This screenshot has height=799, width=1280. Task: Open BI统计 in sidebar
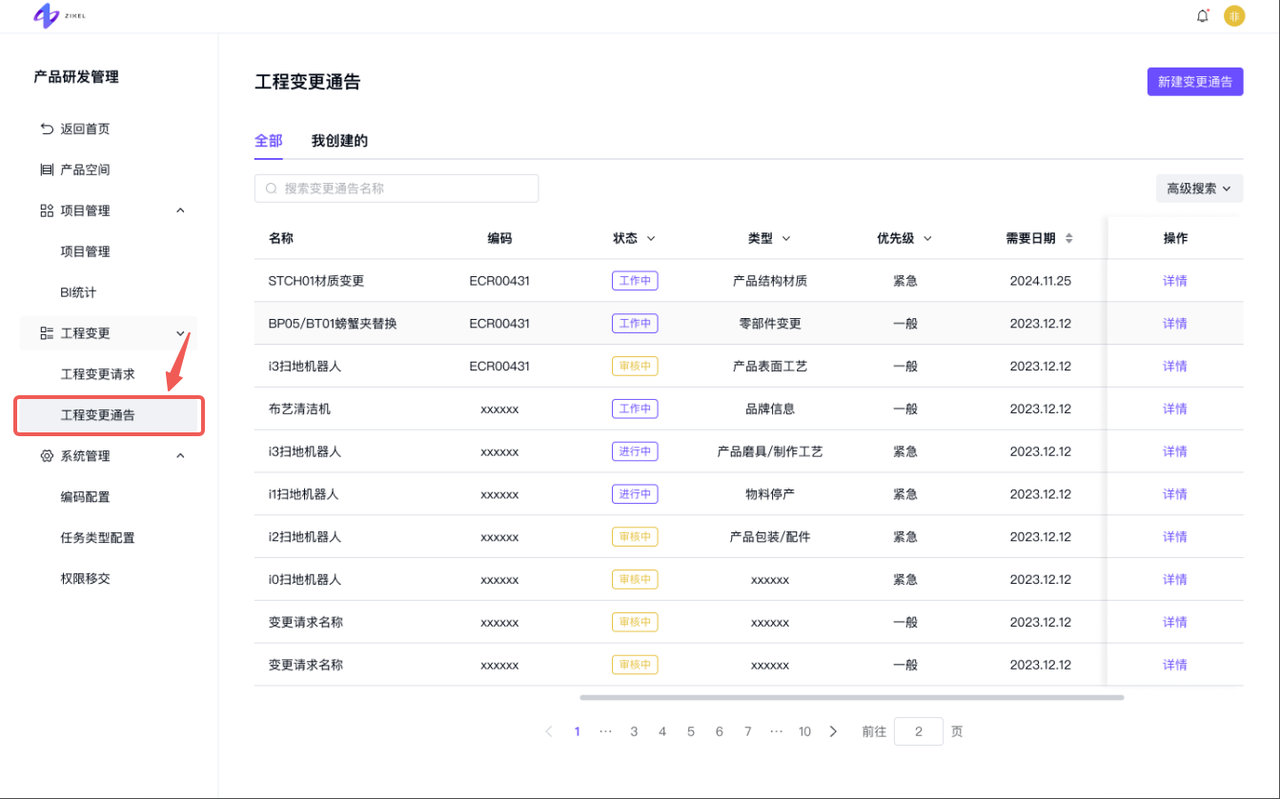tap(78, 293)
